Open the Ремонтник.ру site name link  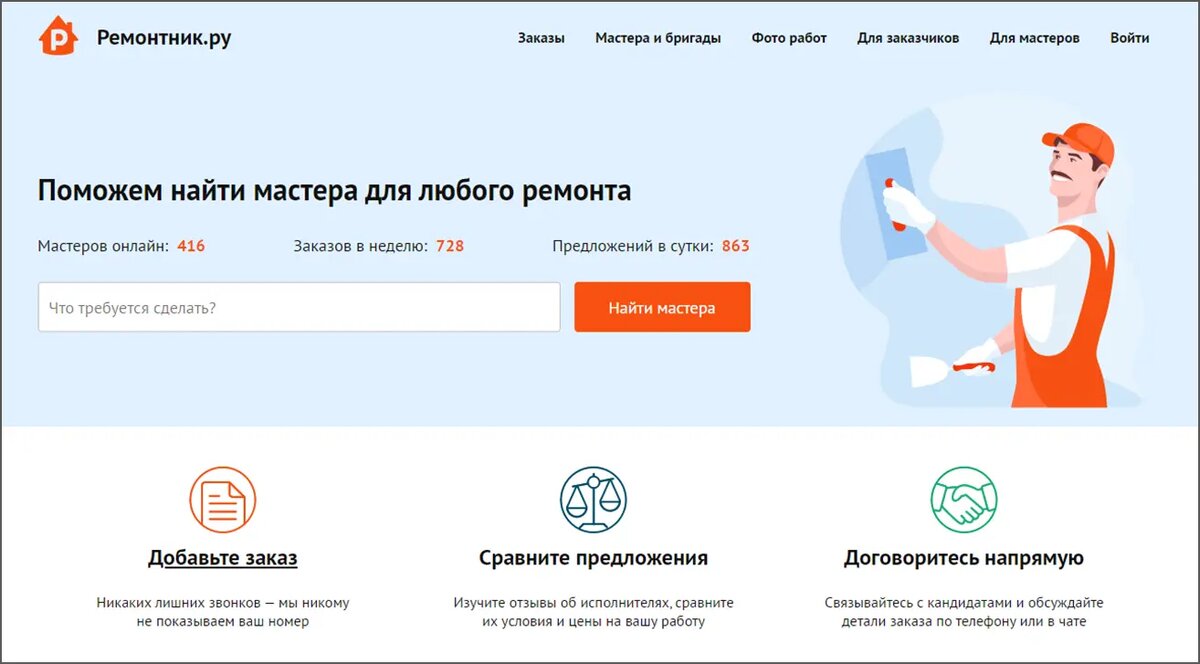tap(164, 38)
